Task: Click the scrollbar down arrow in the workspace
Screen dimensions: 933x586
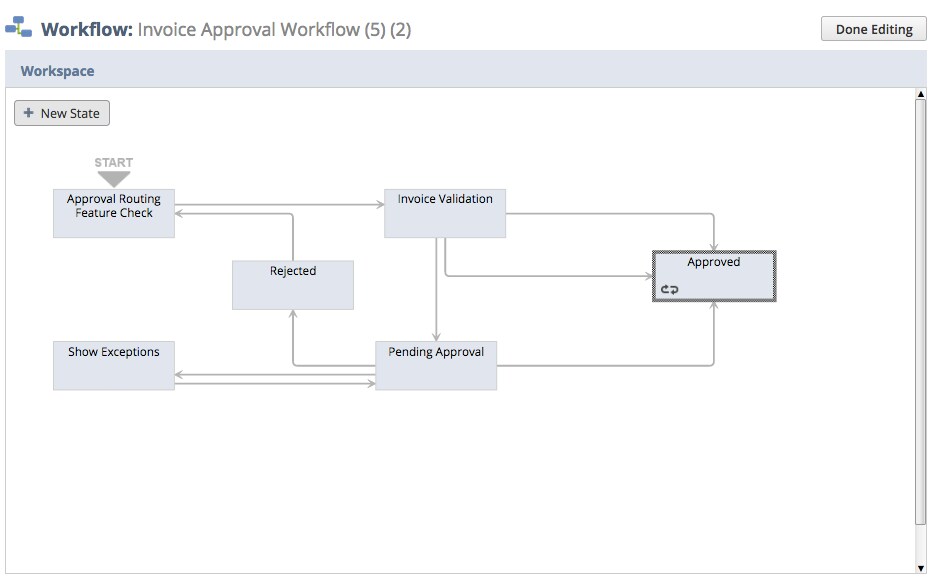Action: tap(921, 568)
